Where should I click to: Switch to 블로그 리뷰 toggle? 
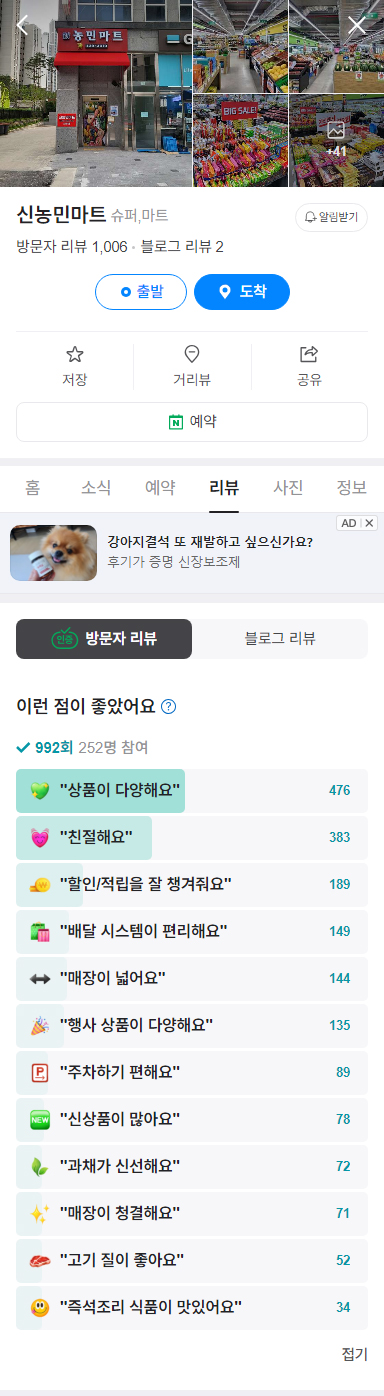point(280,639)
